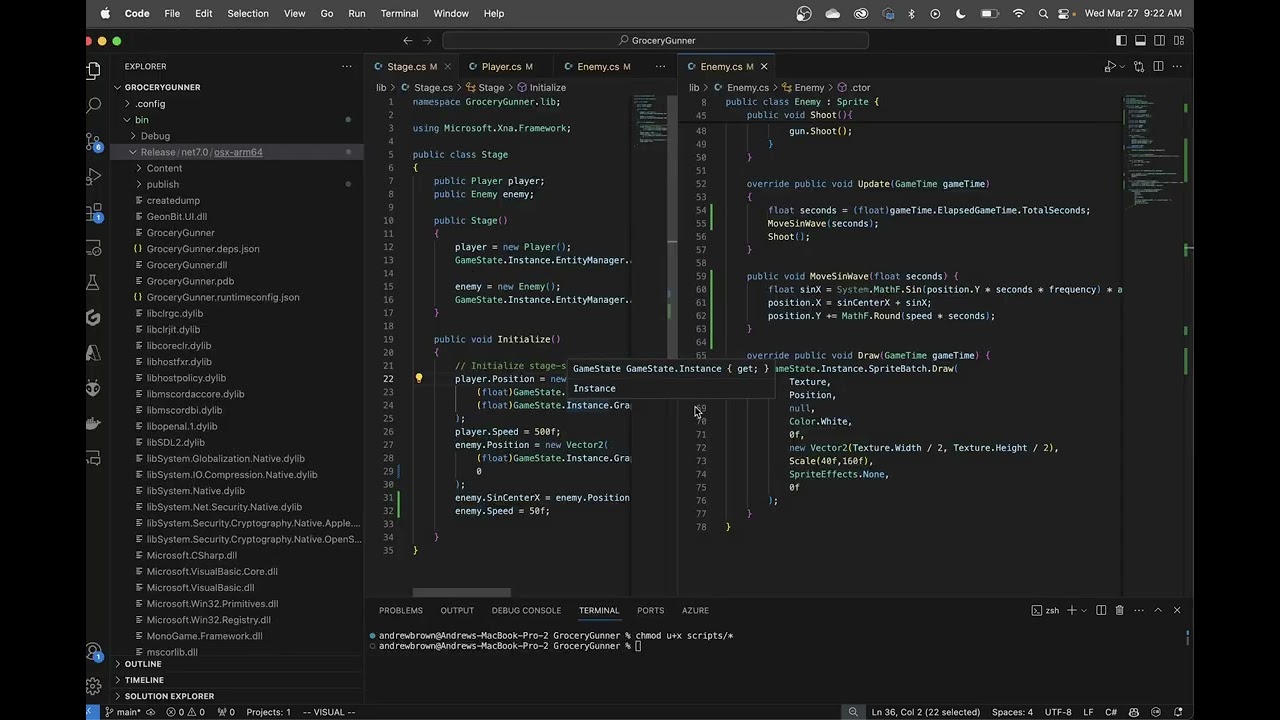The height and width of the screenshot is (720, 1280).
Task: Expand the Debug folder in explorer
Action: pyautogui.click(x=155, y=136)
